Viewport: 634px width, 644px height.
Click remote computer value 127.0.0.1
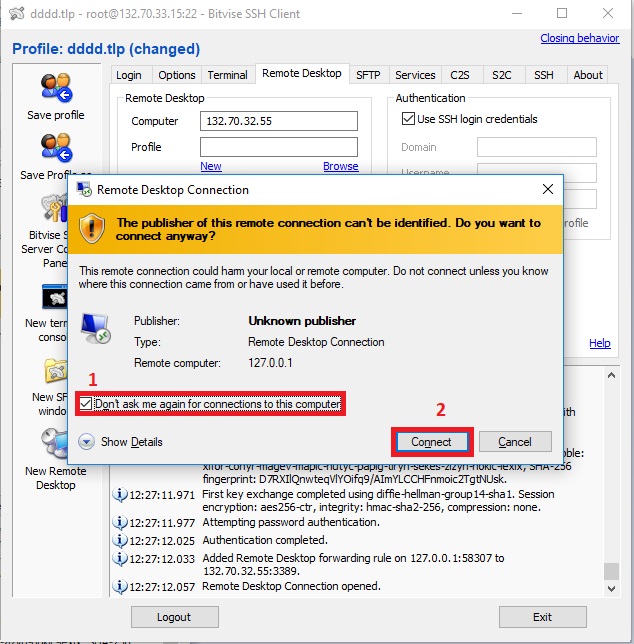click(x=270, y=363)
